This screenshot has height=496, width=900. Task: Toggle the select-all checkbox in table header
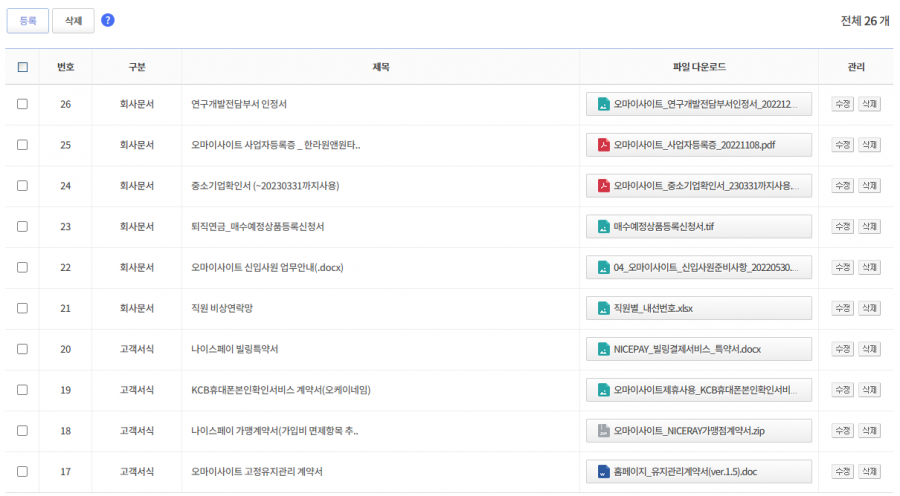[x=22, y=67]
